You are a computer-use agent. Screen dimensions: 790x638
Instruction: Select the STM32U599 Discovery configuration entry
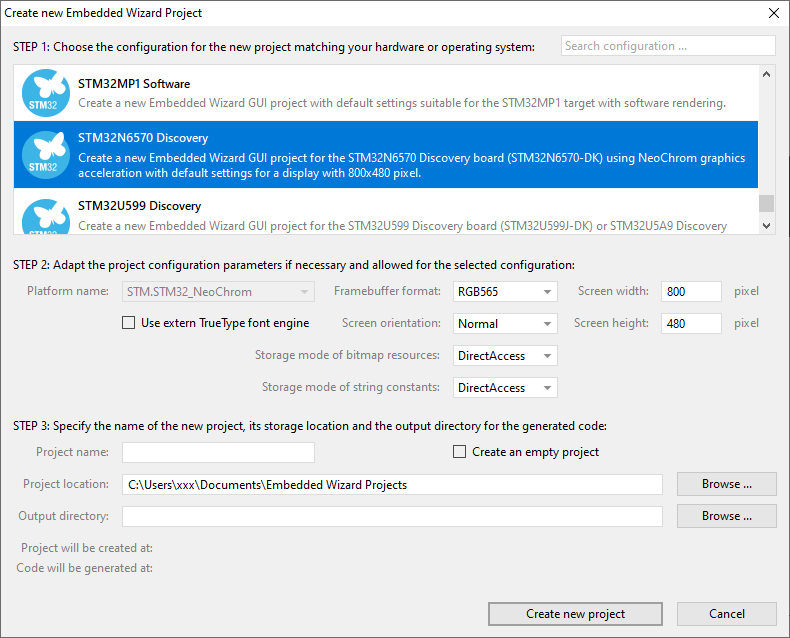(400, 216)
